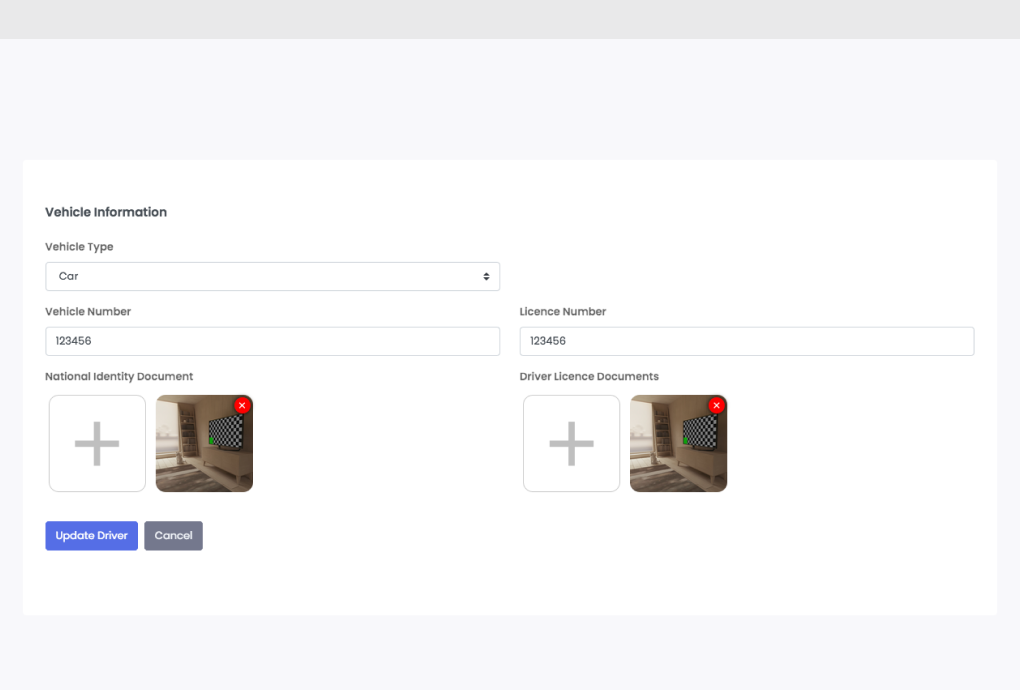The image size is (1021, 690).
Task: Add a Driver Licence Document with plus box
Action: tap(572, 443)
